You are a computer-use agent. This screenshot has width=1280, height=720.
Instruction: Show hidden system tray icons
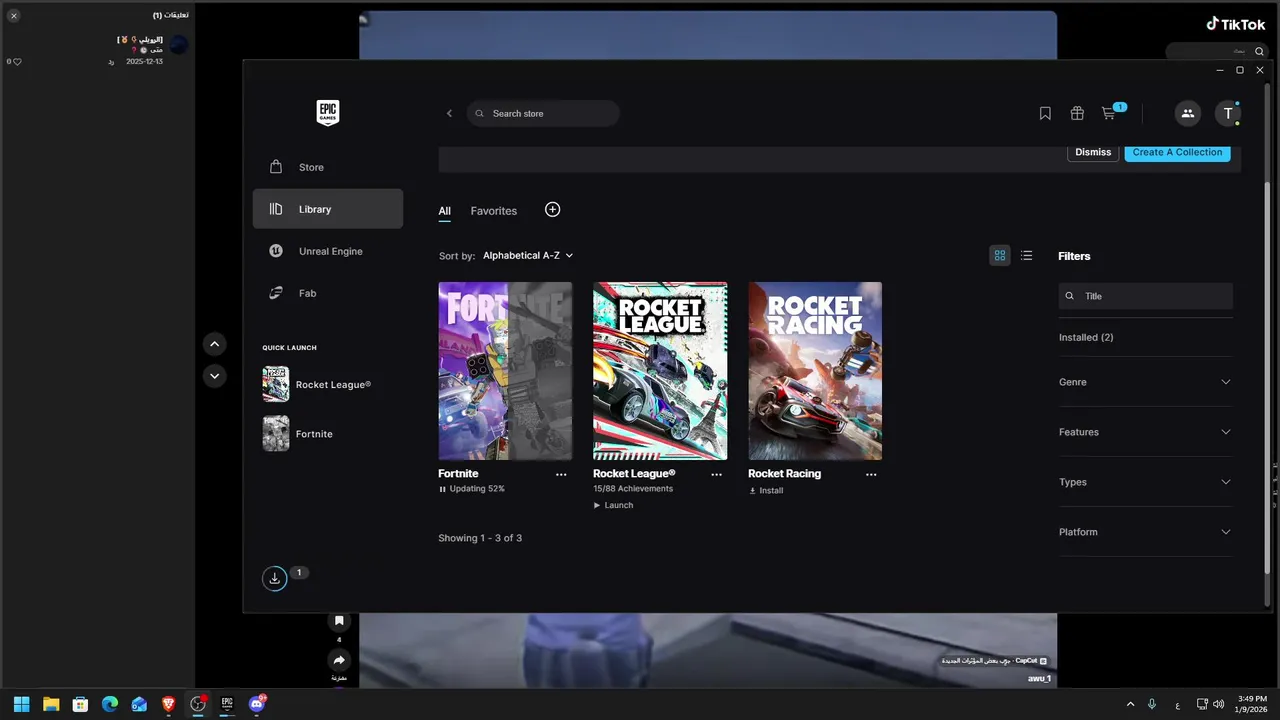click(1131, 704)
